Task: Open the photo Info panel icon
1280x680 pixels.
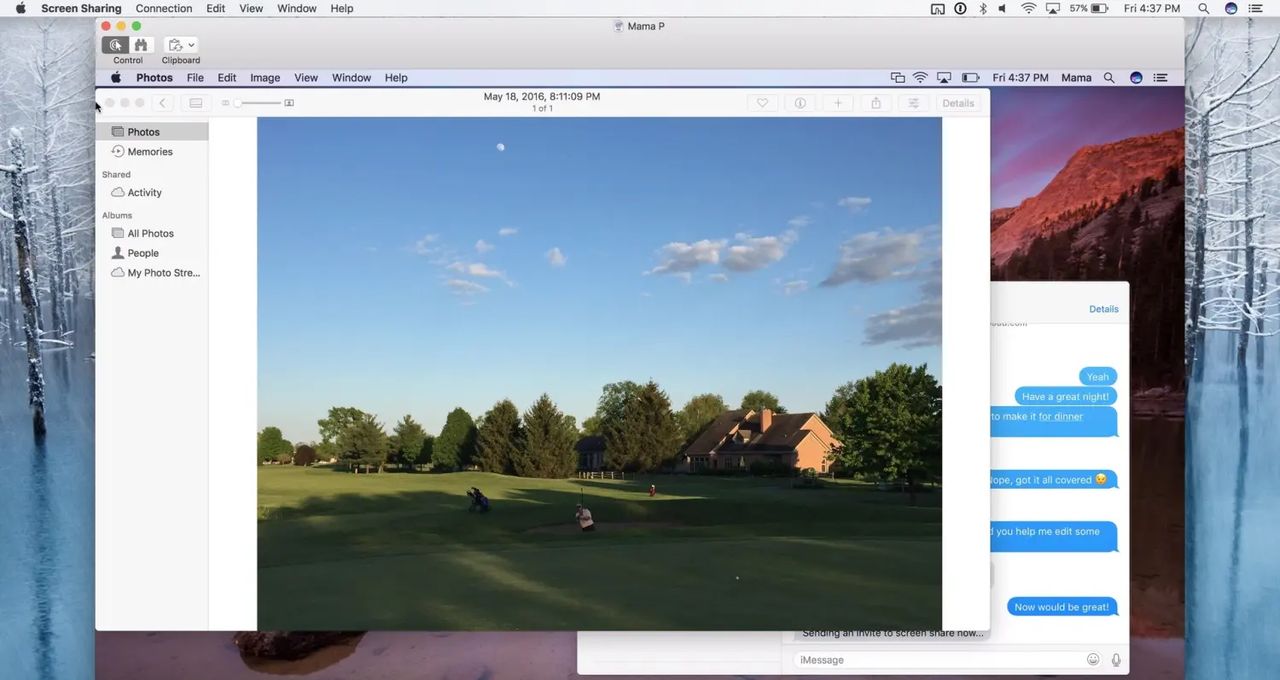Action: click(800, 103)
